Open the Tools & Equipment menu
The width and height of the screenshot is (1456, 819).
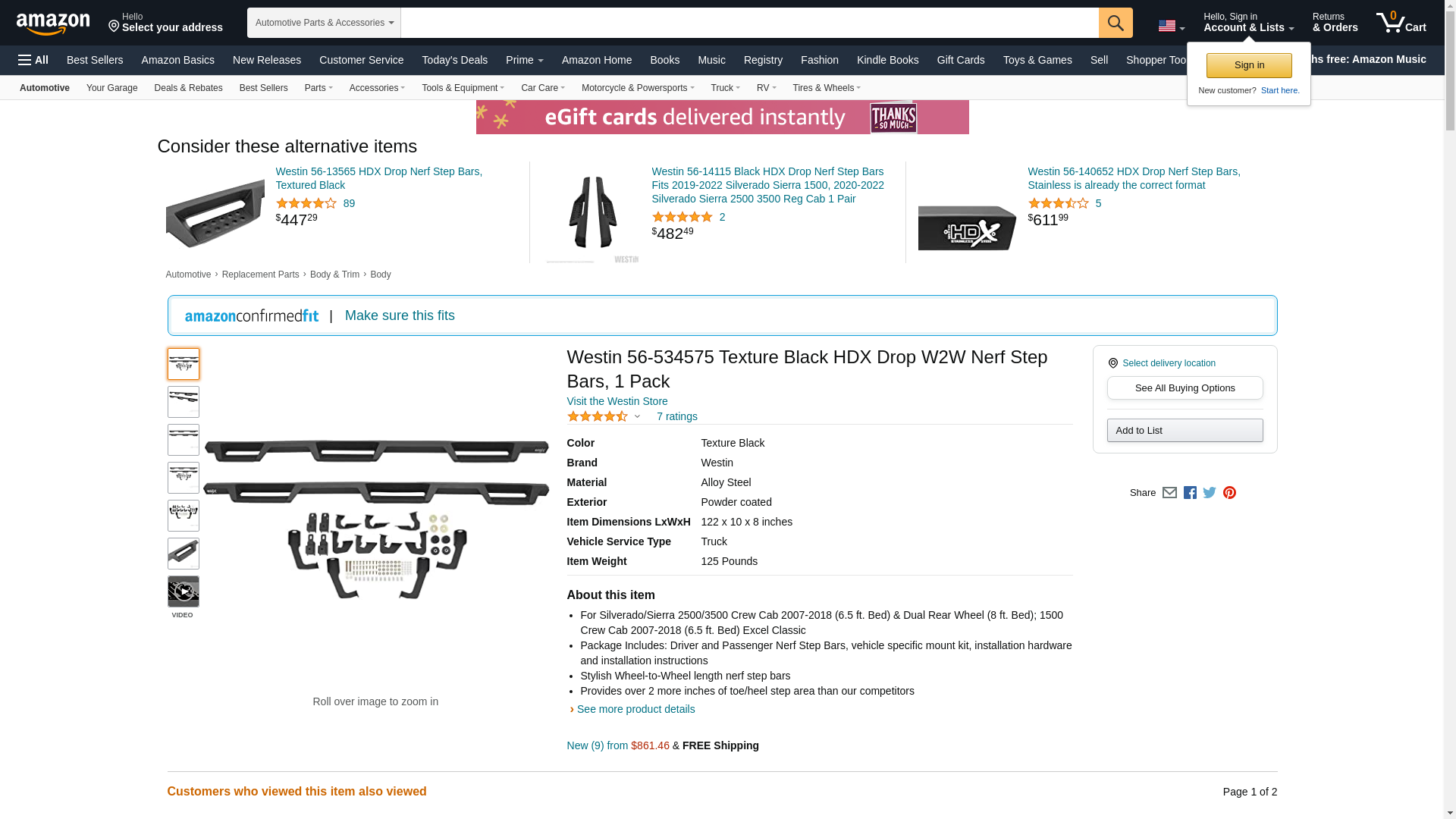pyautogui.click(x=463, y=88)
